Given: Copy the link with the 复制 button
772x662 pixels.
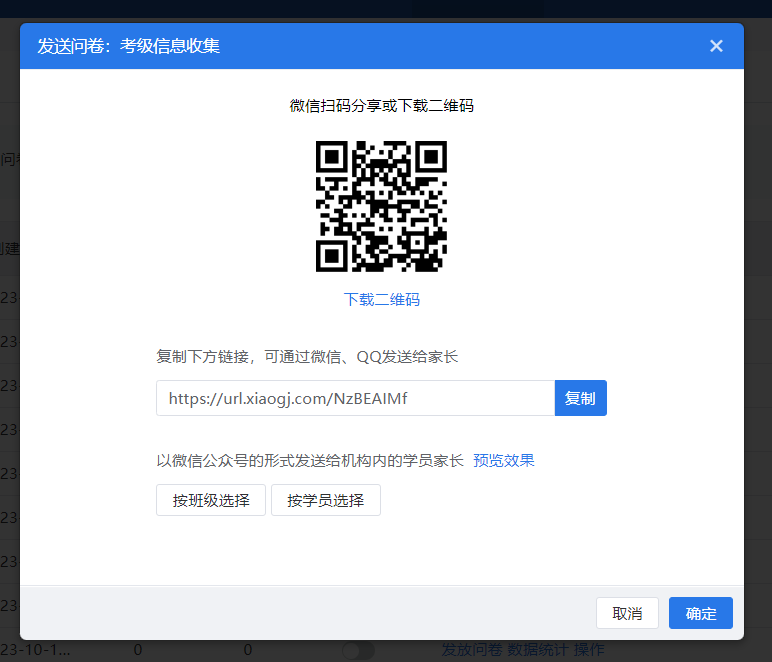Looking at the screenshot, I should [580, 398].
